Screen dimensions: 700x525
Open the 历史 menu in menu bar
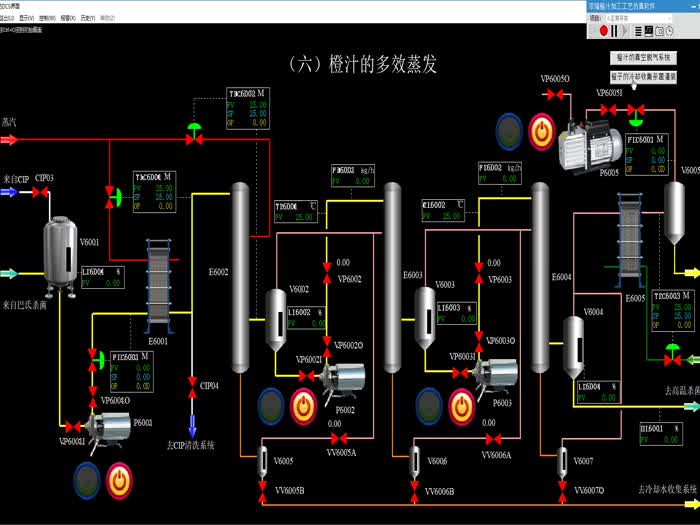[87, 18]
